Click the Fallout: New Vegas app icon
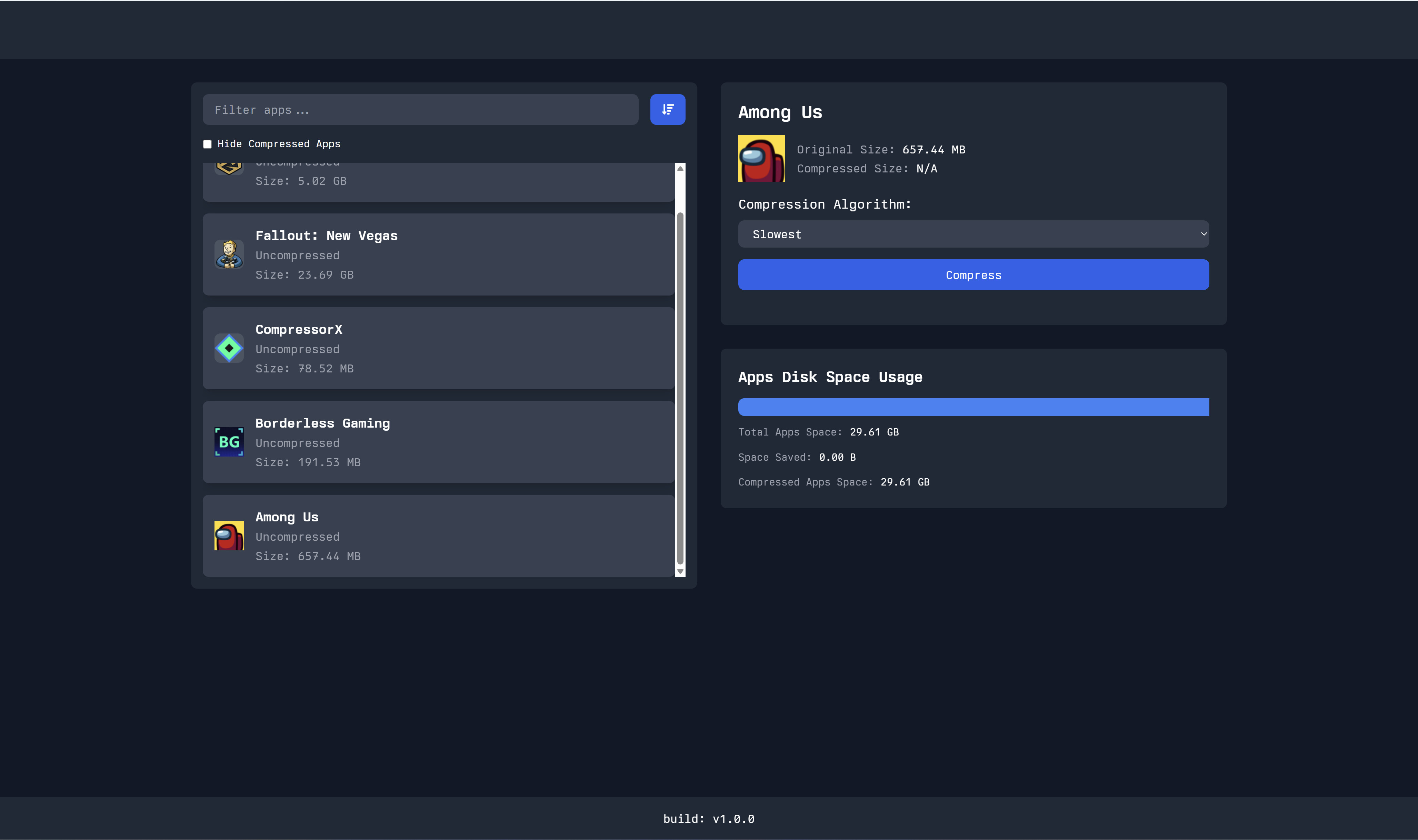 (229, 254)
